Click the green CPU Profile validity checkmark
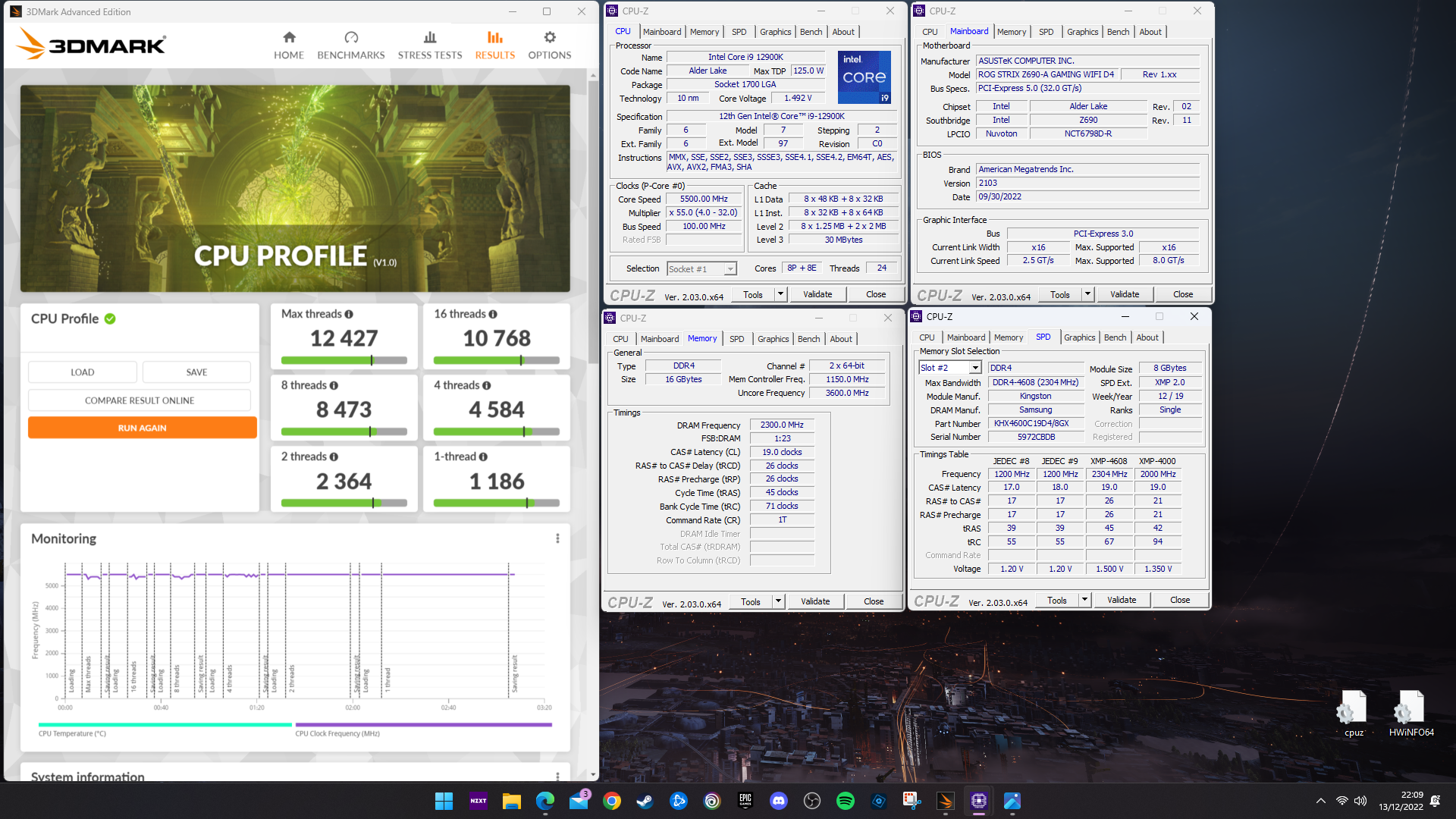Screen dimensions: 1456x819 [110, 318]
